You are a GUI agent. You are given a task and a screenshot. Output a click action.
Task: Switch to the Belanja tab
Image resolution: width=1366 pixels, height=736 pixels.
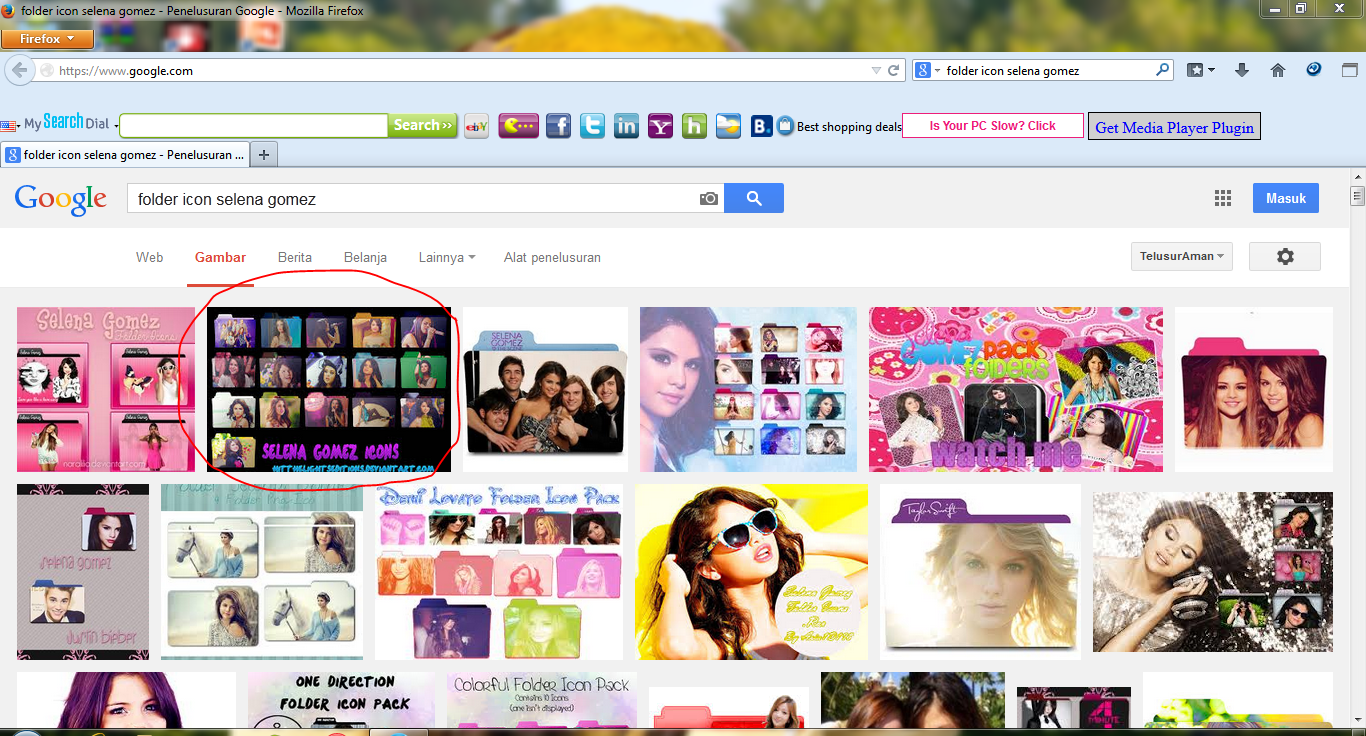coord(365,257)
